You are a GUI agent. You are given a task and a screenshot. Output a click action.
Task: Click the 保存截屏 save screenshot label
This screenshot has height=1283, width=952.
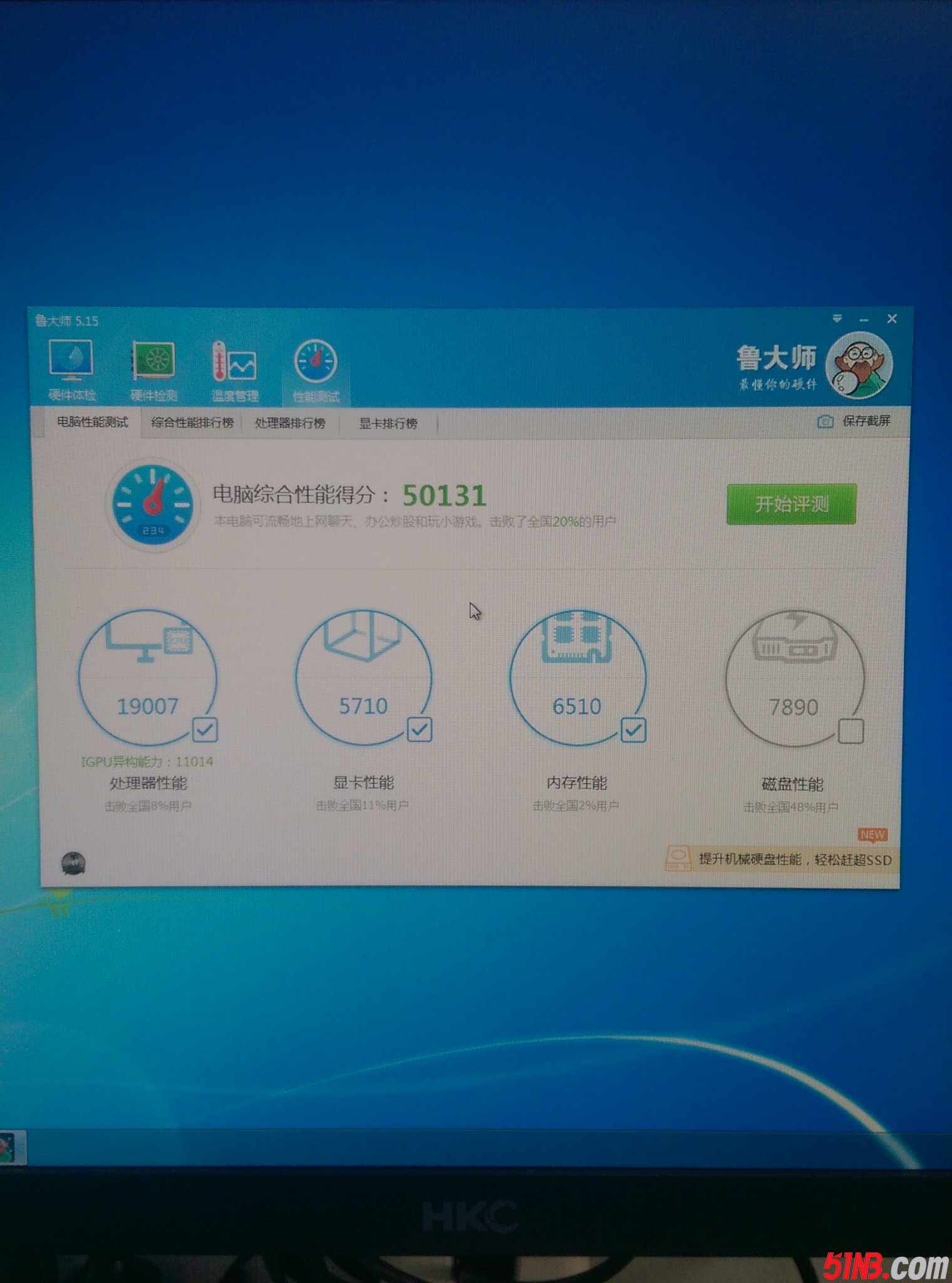tap(866, 421)
